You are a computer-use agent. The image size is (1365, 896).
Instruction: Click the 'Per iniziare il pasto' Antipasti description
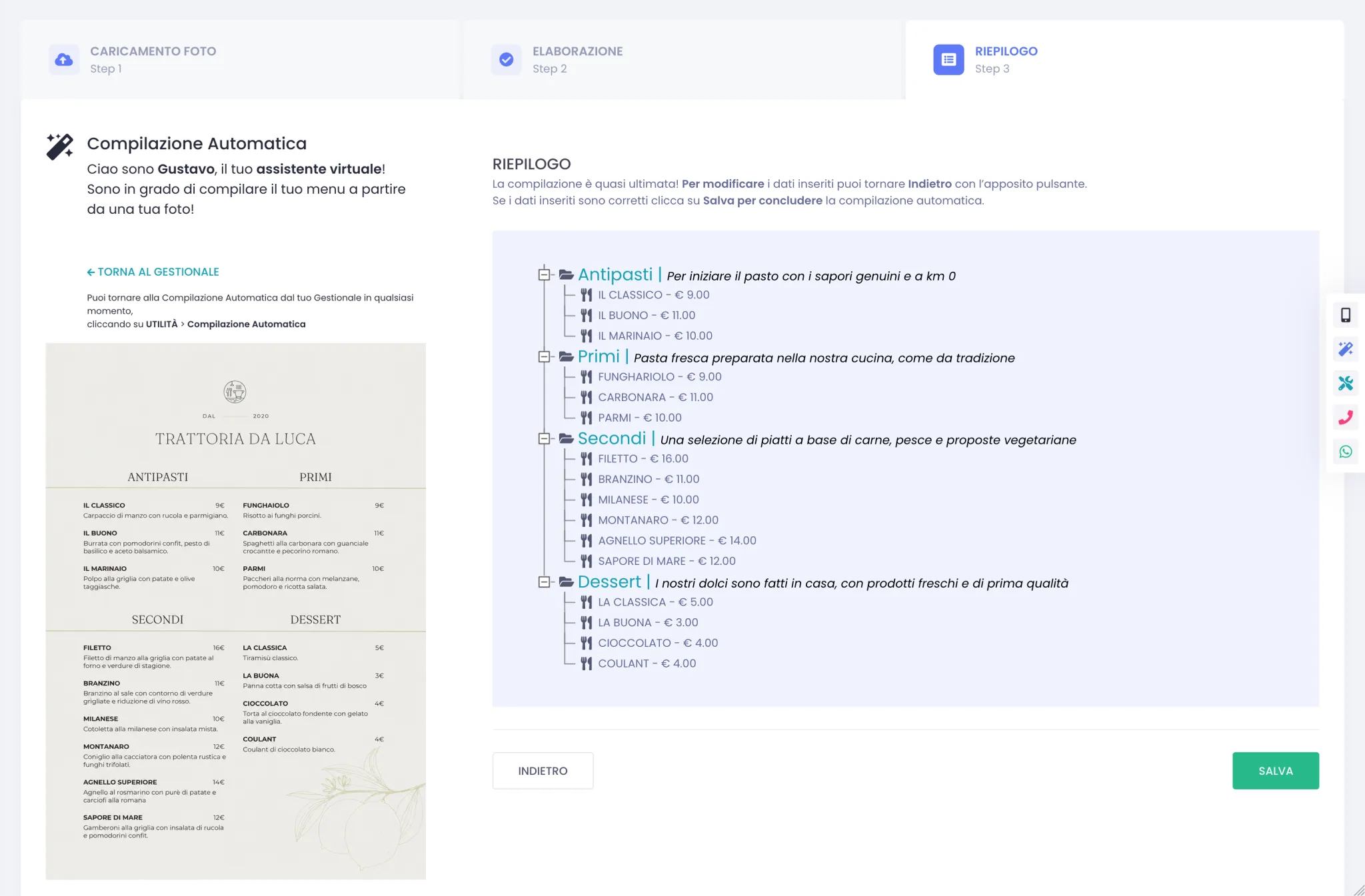coord(811,276)
